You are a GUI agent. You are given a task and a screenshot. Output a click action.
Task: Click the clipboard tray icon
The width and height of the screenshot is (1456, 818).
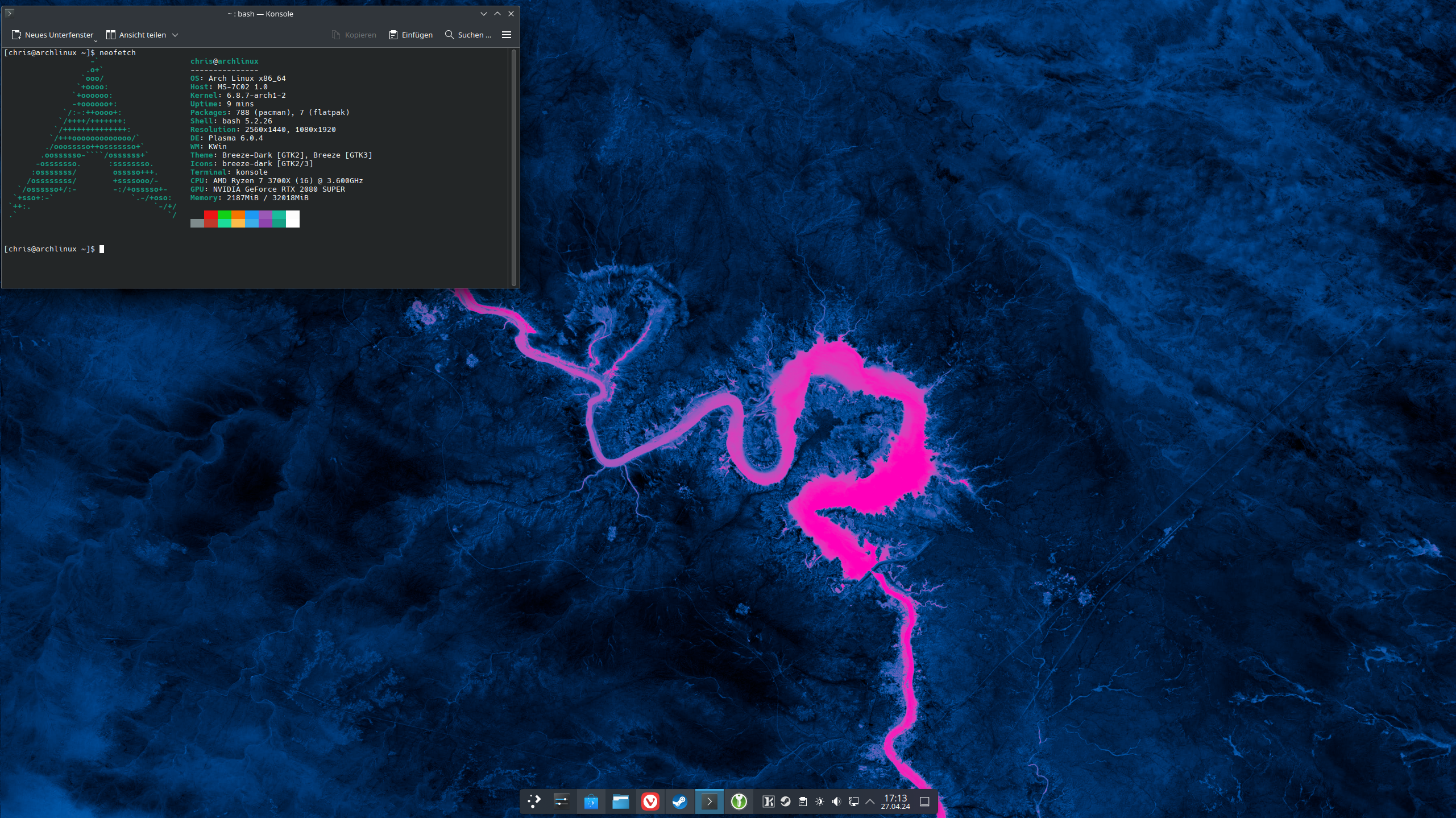(802, 802)
